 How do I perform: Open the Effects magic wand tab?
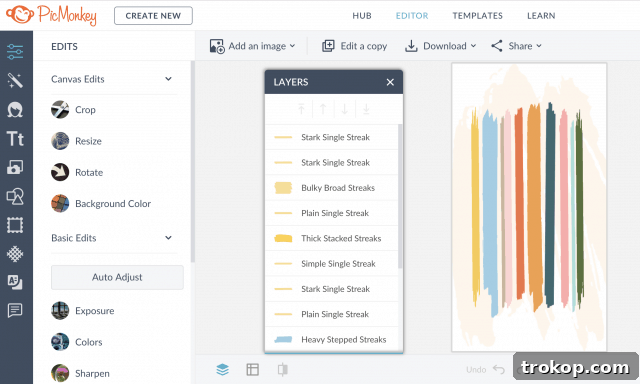point(15,80)
